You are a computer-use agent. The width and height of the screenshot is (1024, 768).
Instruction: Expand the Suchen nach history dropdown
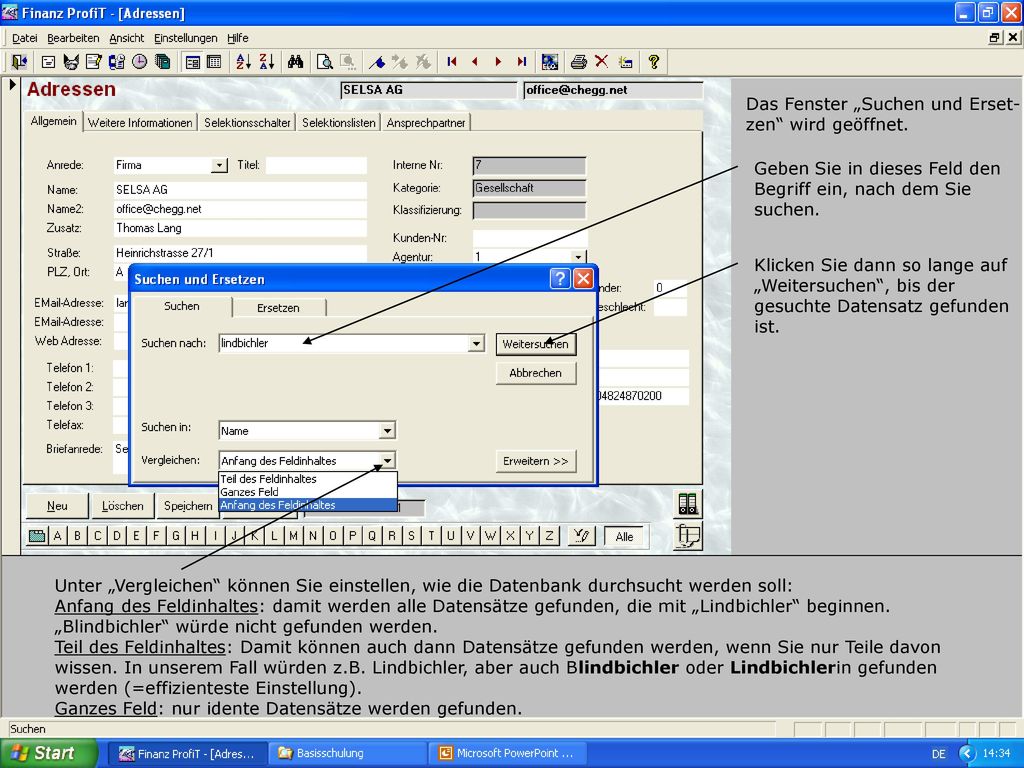pyautogui.click(x=477, y=344)
